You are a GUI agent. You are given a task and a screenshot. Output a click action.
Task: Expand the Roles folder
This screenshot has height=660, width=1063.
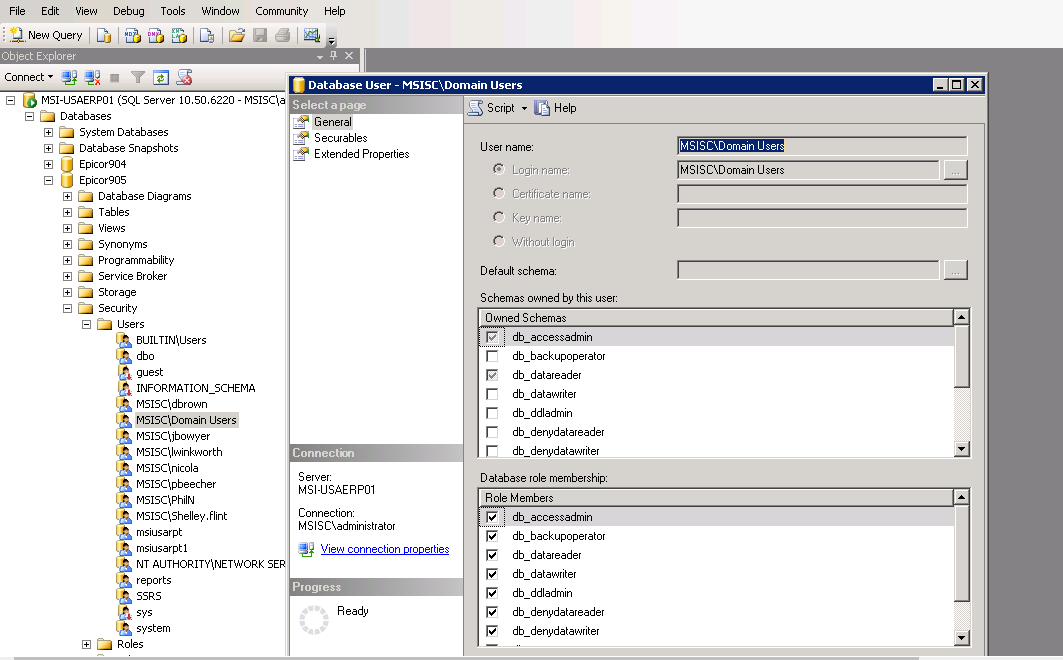point(86,644)
